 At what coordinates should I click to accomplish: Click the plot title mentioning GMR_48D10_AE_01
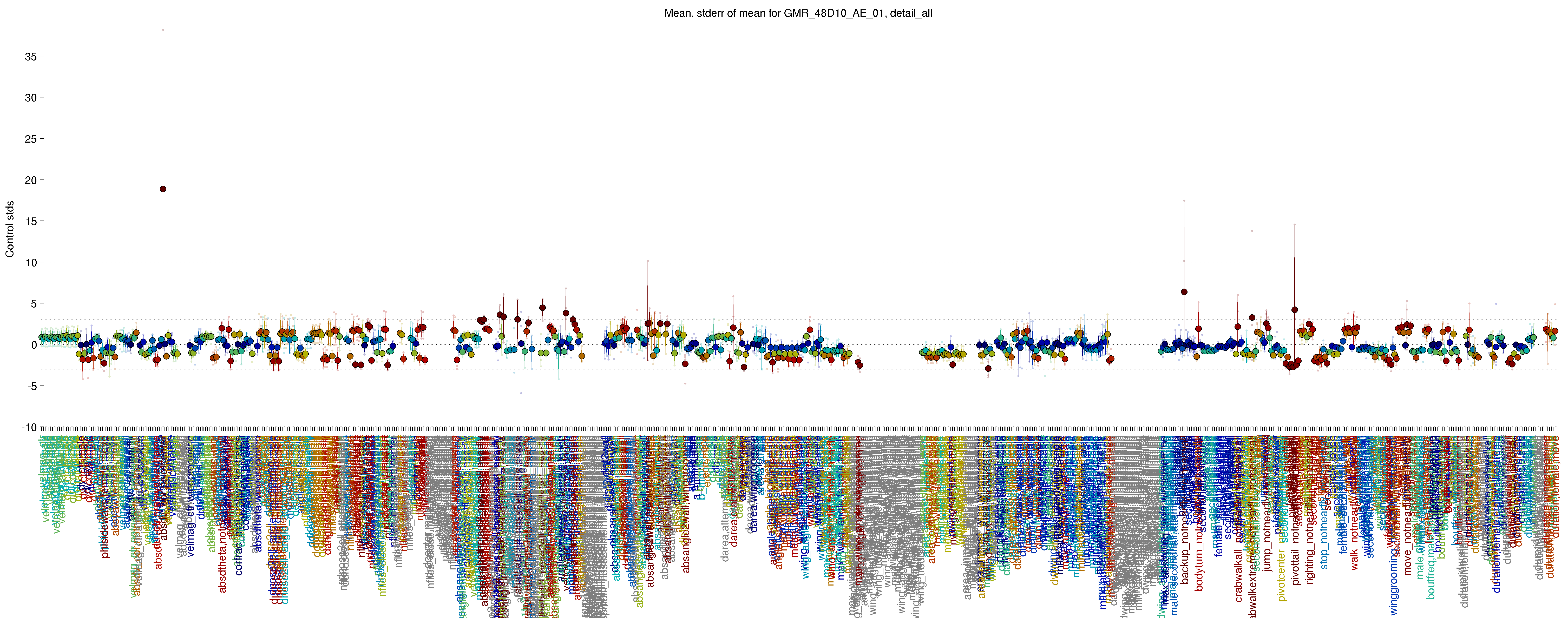click(x=798, y=13)
